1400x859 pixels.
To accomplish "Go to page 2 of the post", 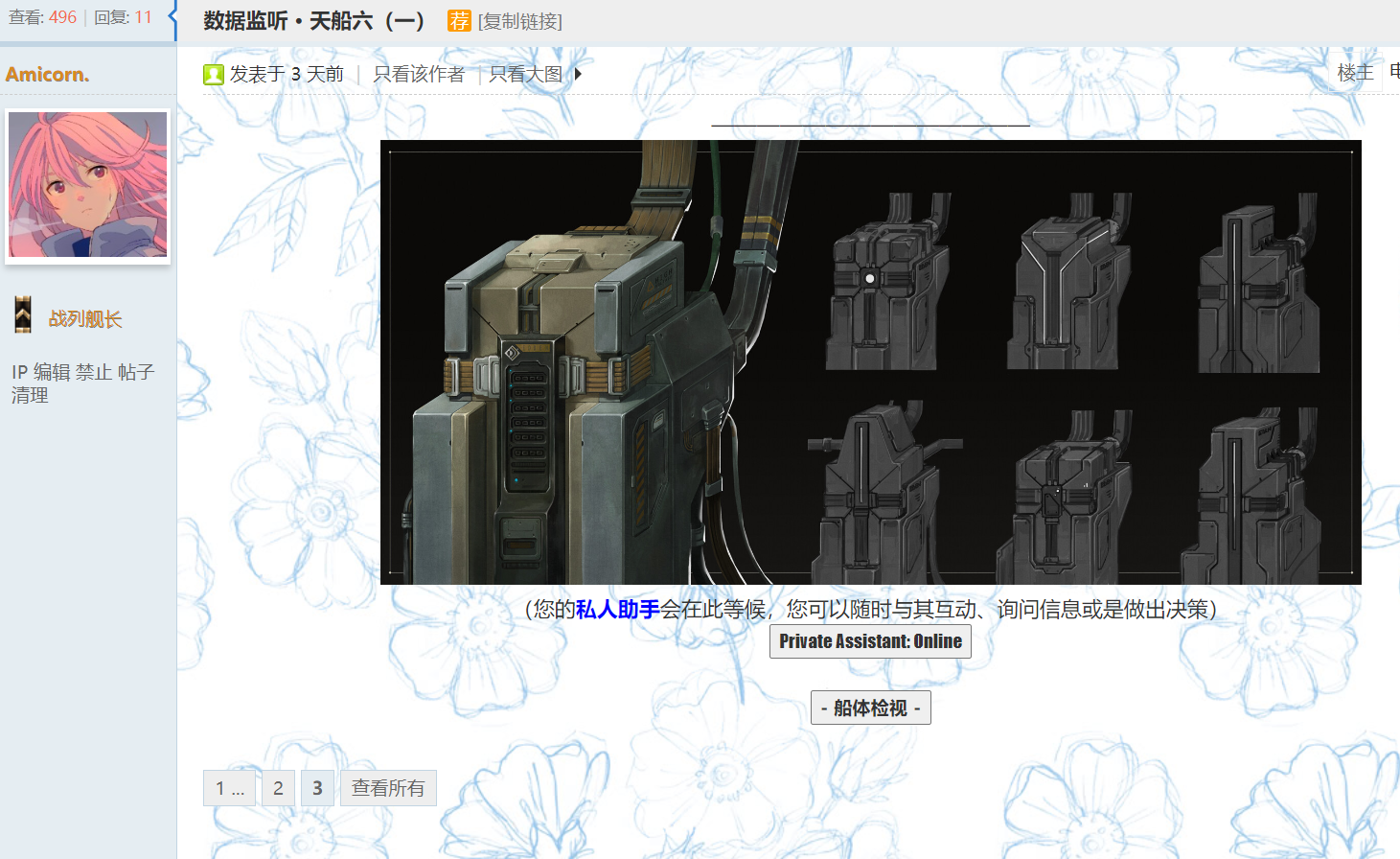I will (278, 788).
